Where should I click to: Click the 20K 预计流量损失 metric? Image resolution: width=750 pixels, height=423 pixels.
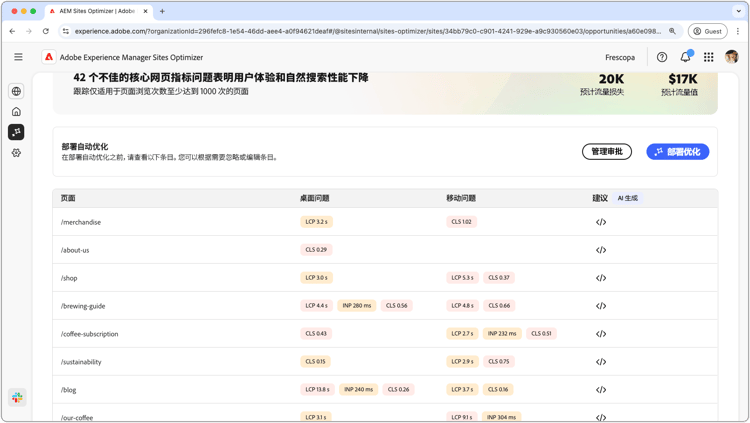tap(602, 84)
